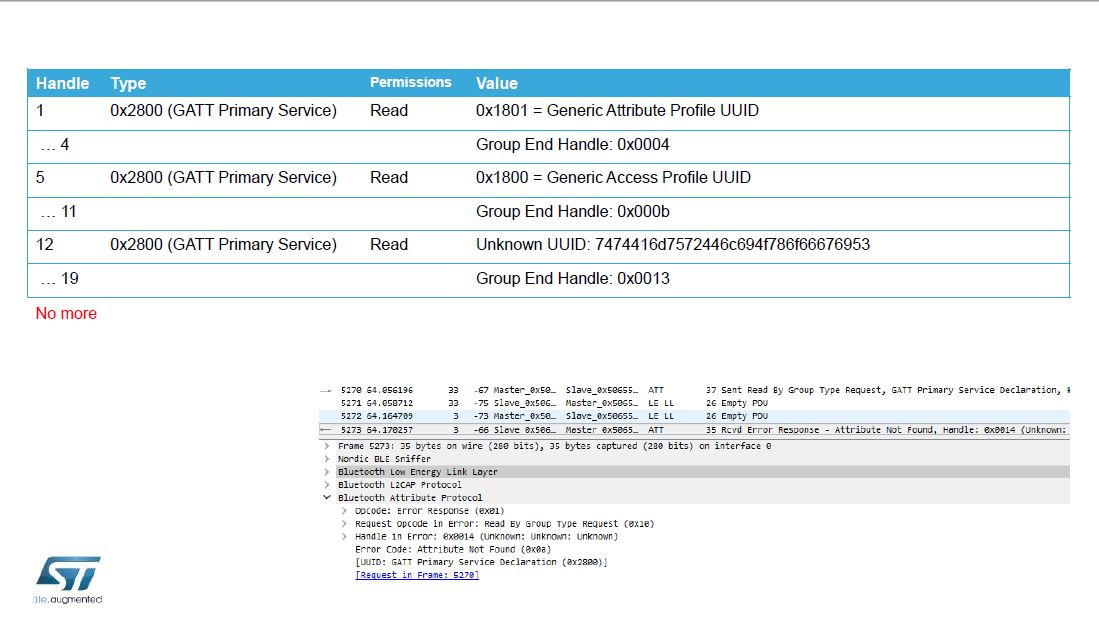The height and width of the screenshot is (620, 1099).
Task: Click the Unknown UUID value cell
Action: point(673,244)
